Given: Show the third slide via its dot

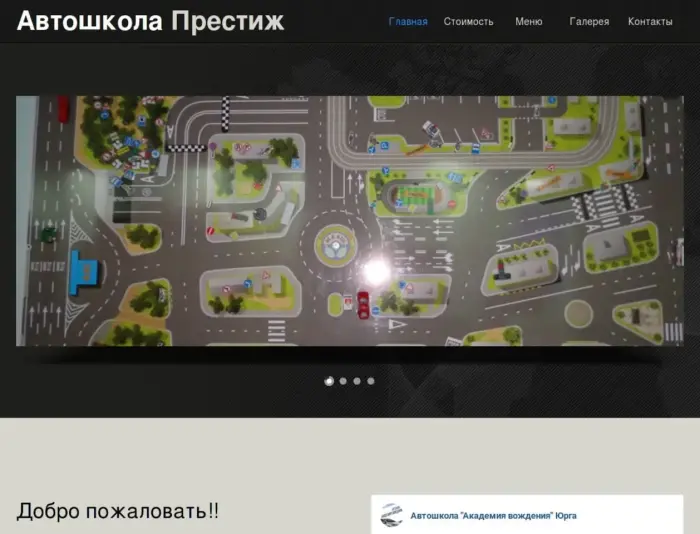Looking at the screenshot, I should click(357, 381).
